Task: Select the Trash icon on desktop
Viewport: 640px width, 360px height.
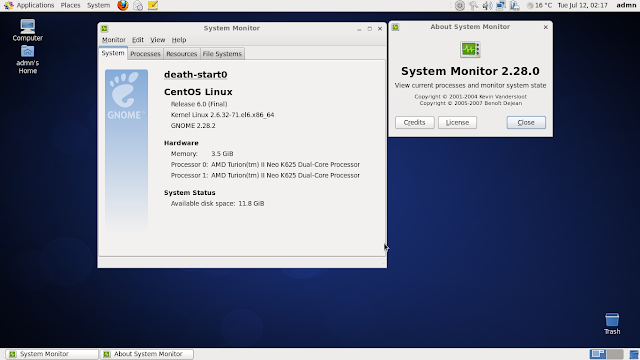Action: [612, 324]
